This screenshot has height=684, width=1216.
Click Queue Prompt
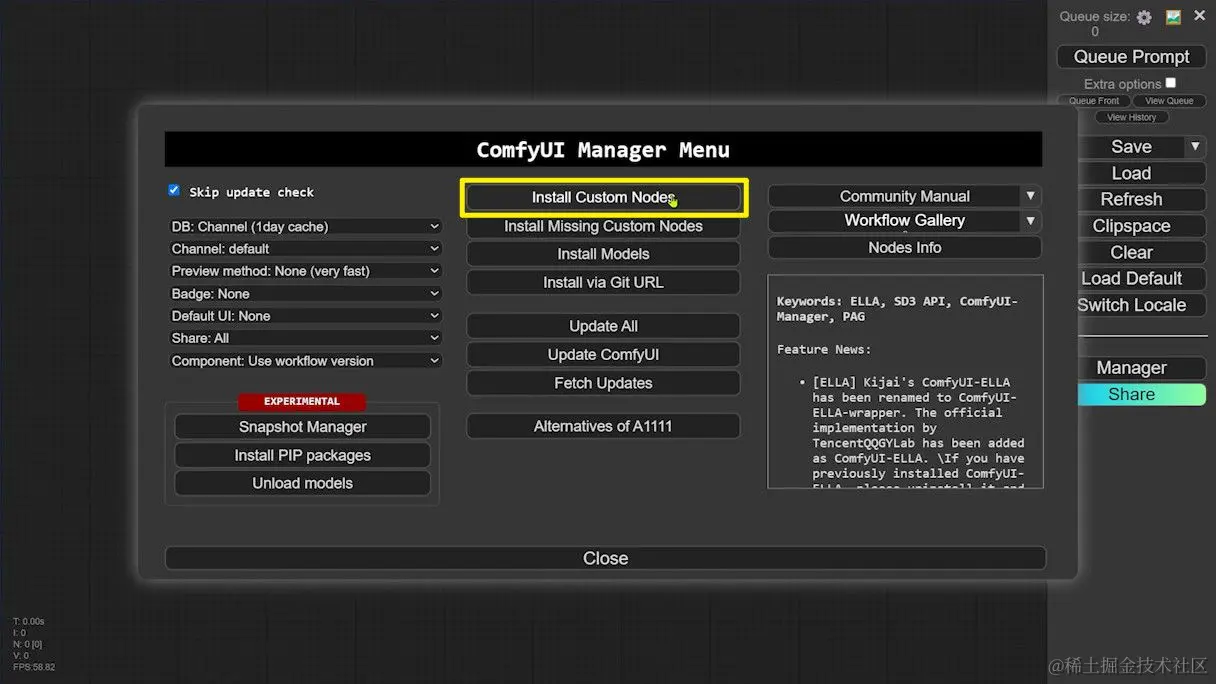click(1132, 57)
